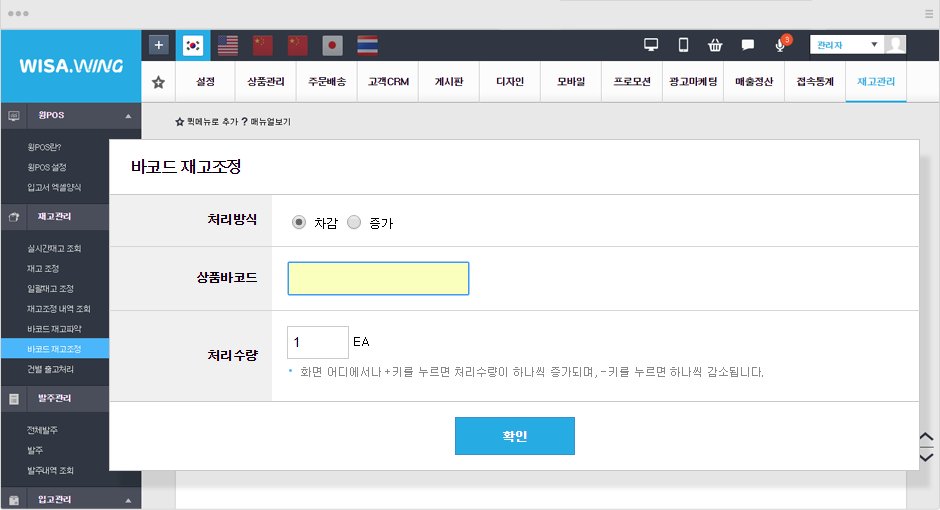
Task: Select the 차감 radio option
Action: click(x=299, y=222)
